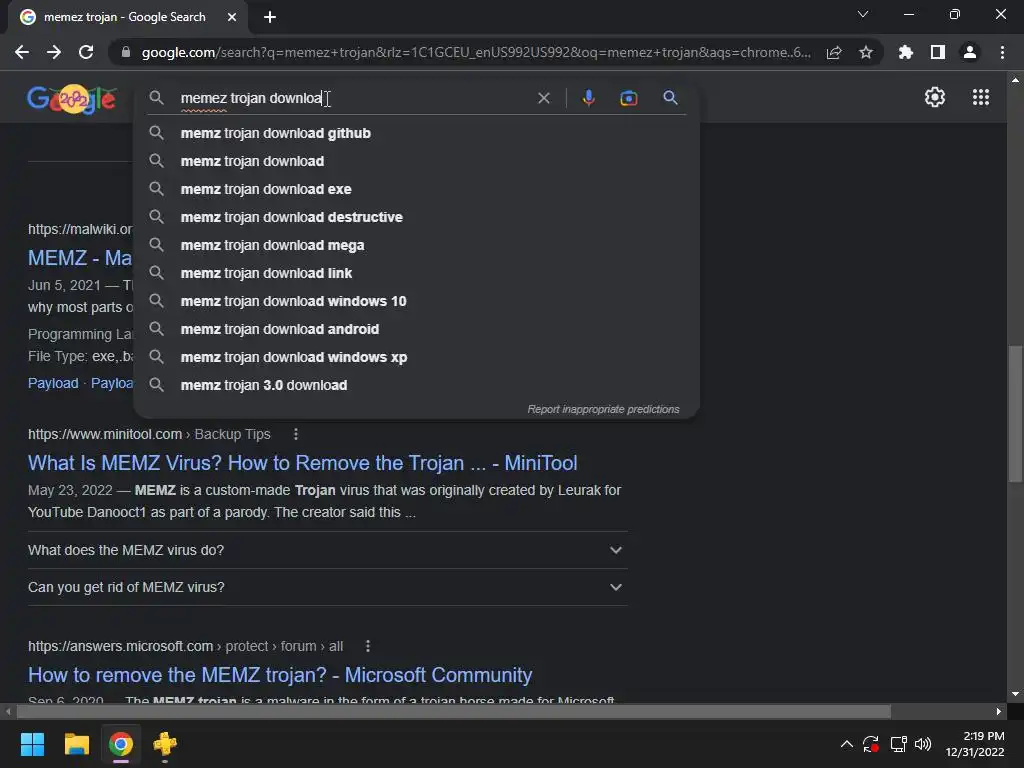Open the MEMZ malwiki result title
Screen dimensions: 1024x768
pos(80,258)
